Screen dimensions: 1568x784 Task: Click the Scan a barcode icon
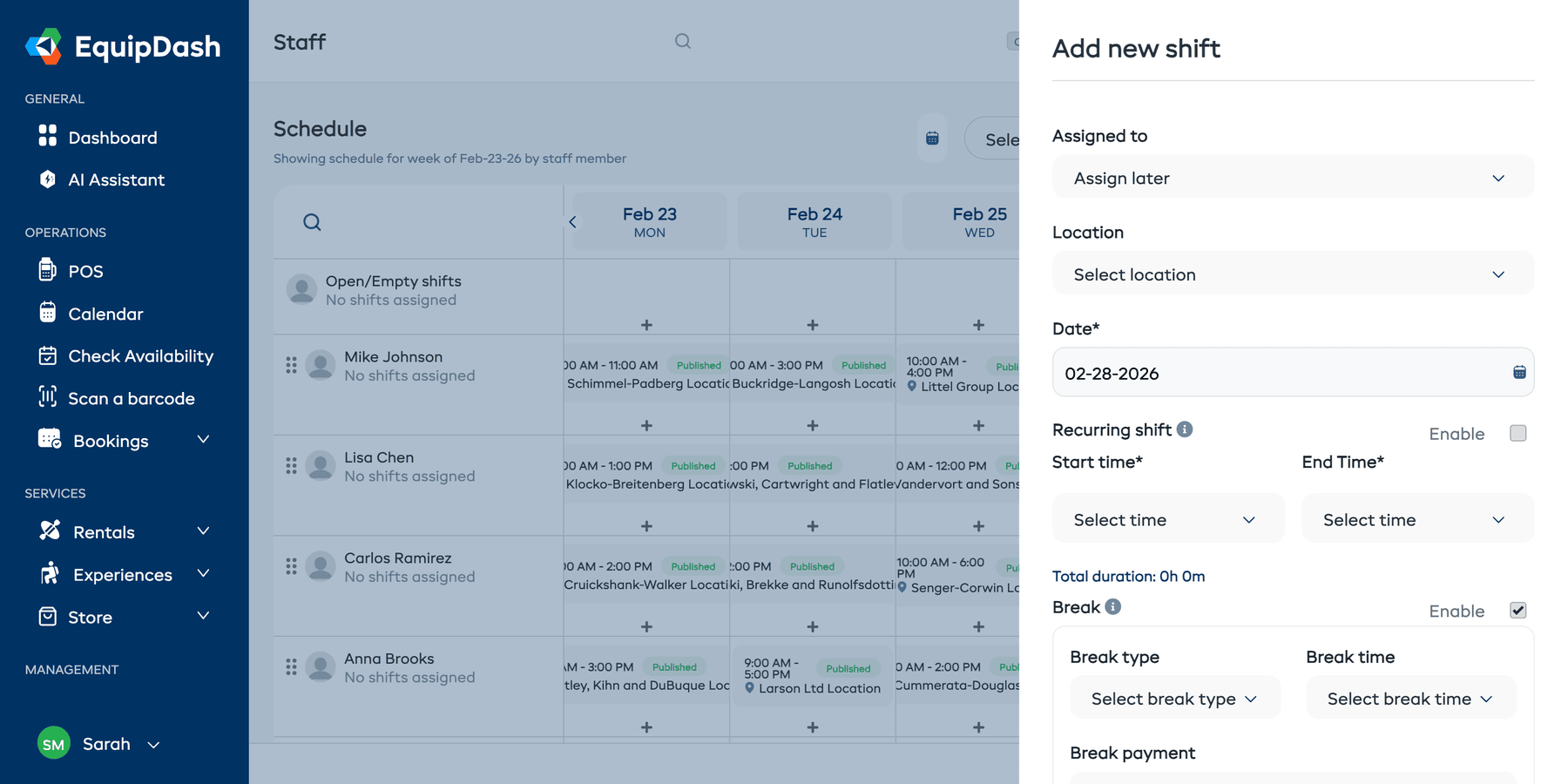[x=49, y=398]
